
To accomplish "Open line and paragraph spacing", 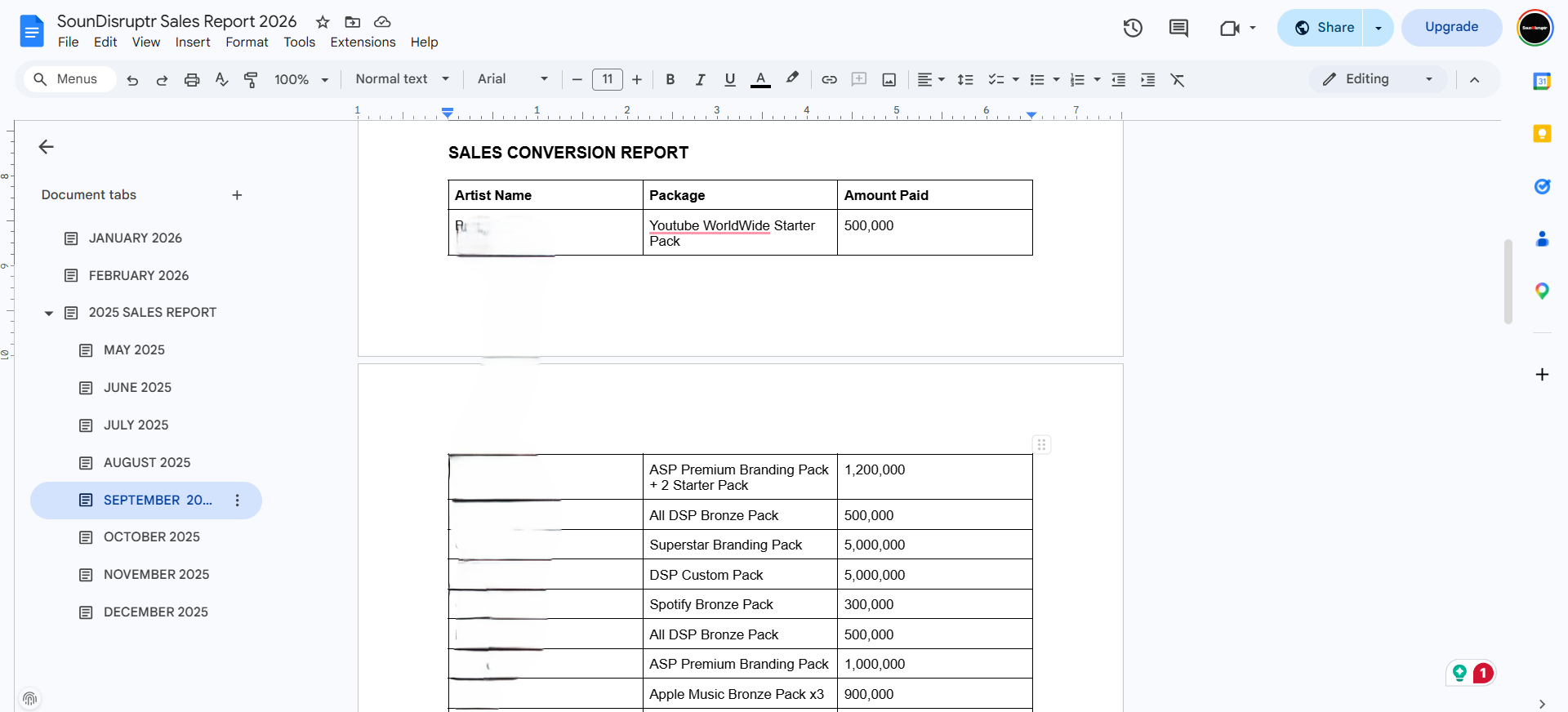I will (x=965, y=80).
